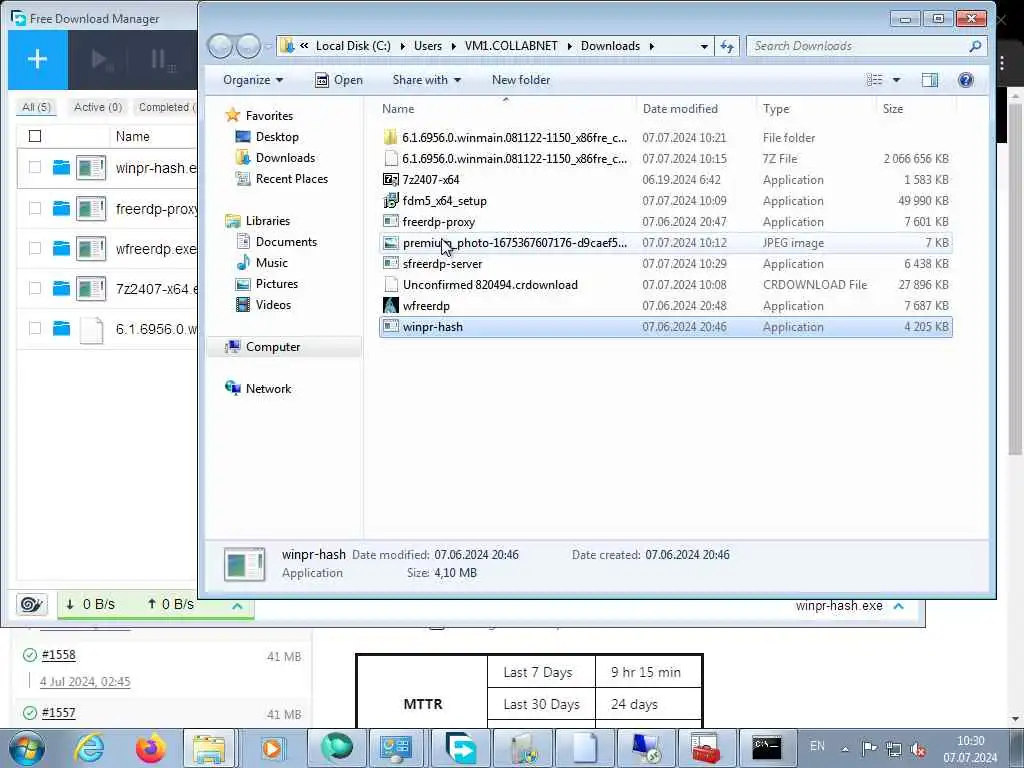Check the winpr-hash download checkbox
1024x768 pixels.
35,168
